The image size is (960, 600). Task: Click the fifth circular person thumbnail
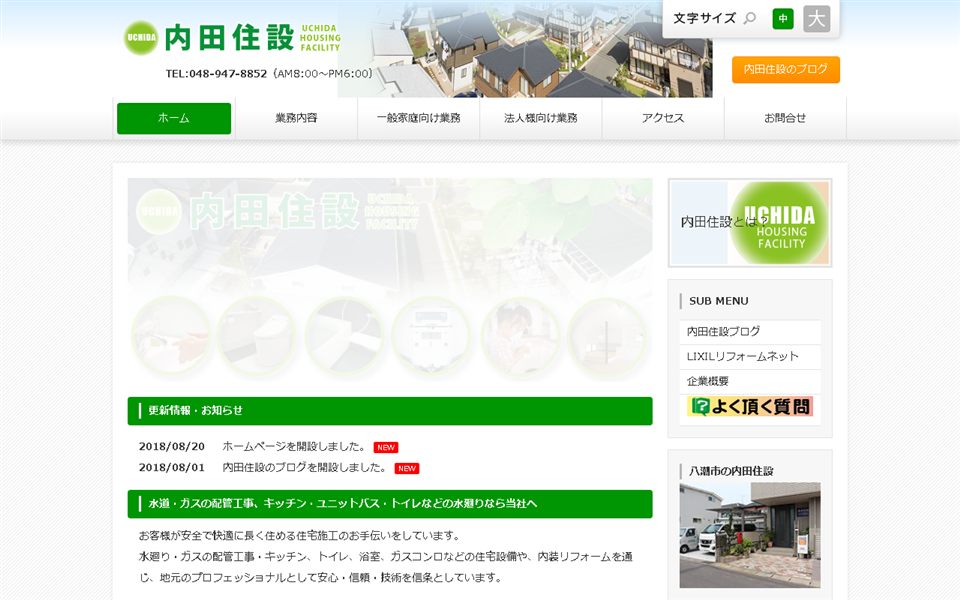[520, 335]
